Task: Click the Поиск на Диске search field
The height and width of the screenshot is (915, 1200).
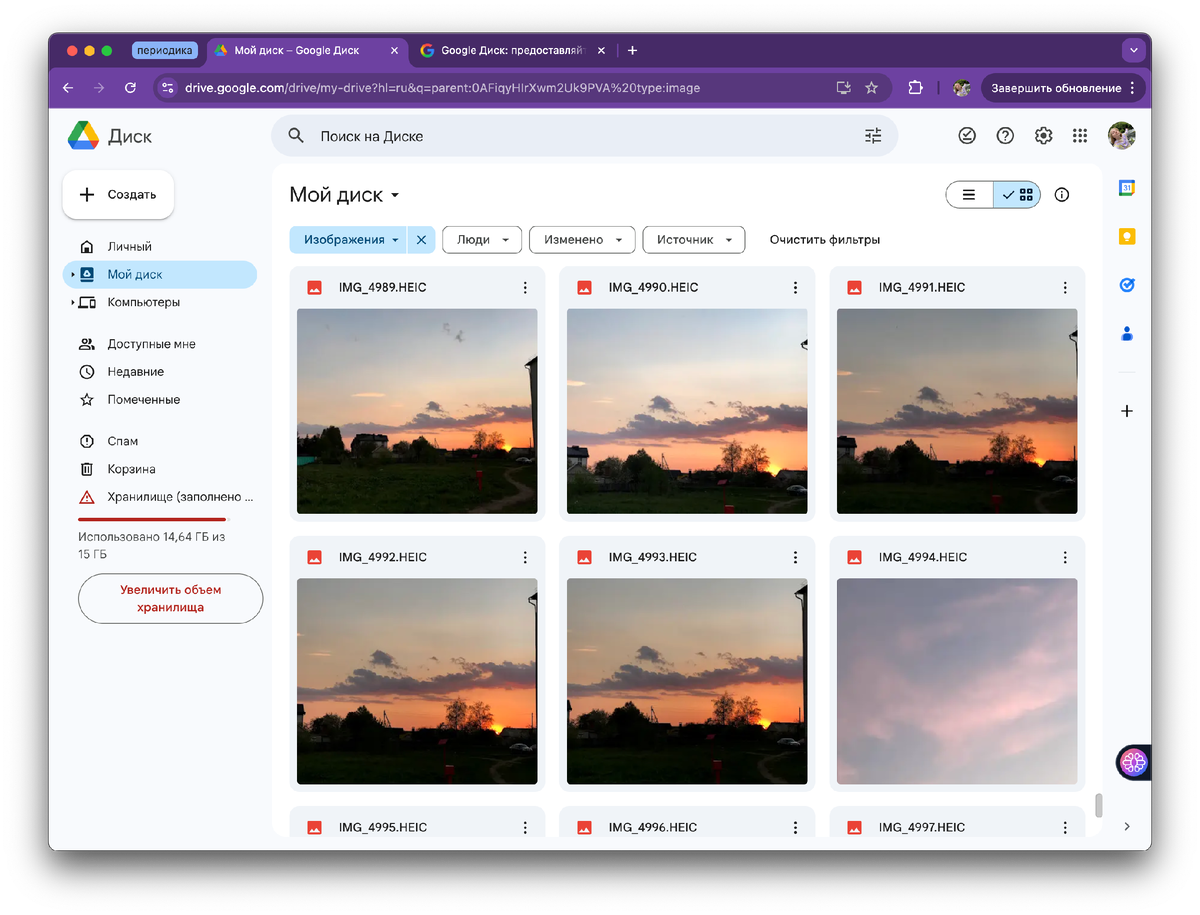Action: pyautogui.click(x=585, y=136)
